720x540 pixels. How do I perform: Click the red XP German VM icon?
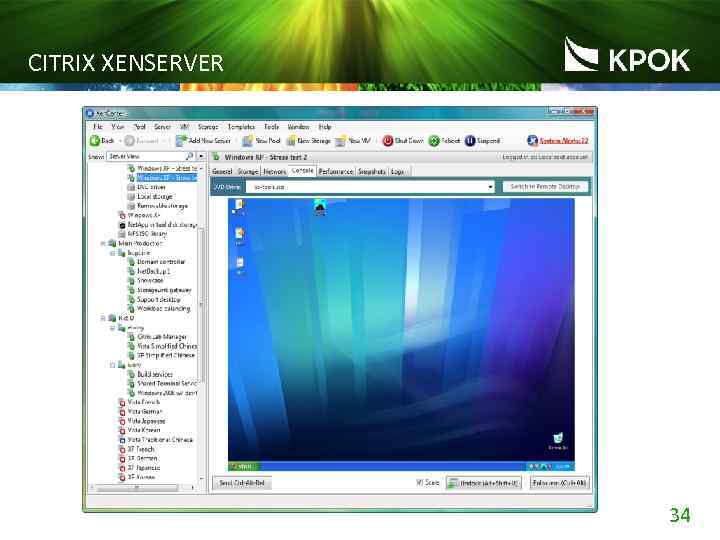[122, 458]
